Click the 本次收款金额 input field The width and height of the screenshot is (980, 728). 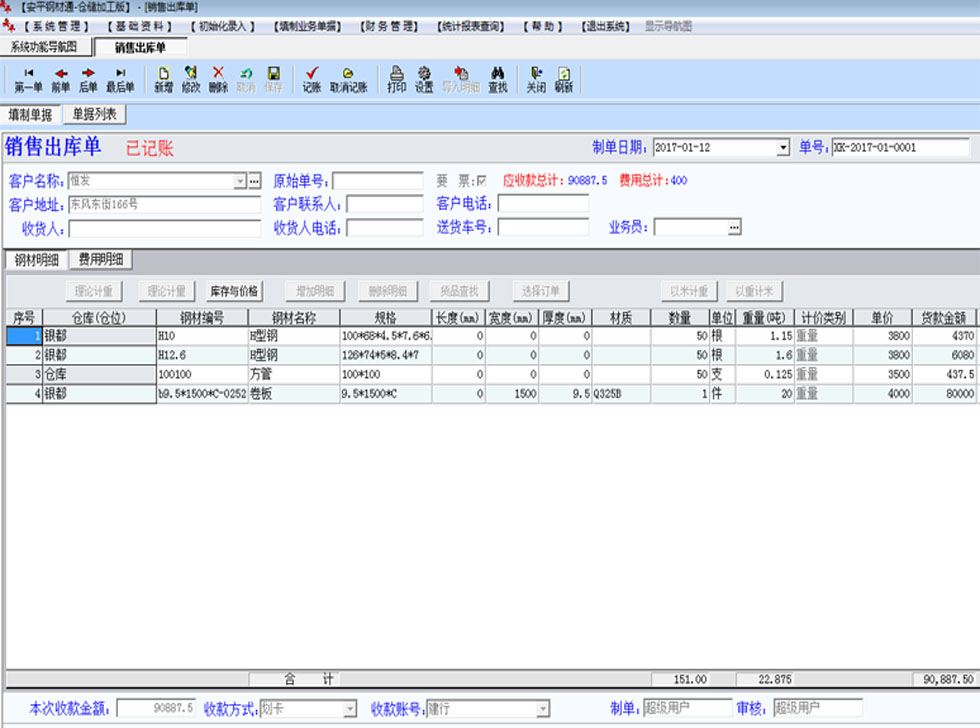[x=156, y=708]
